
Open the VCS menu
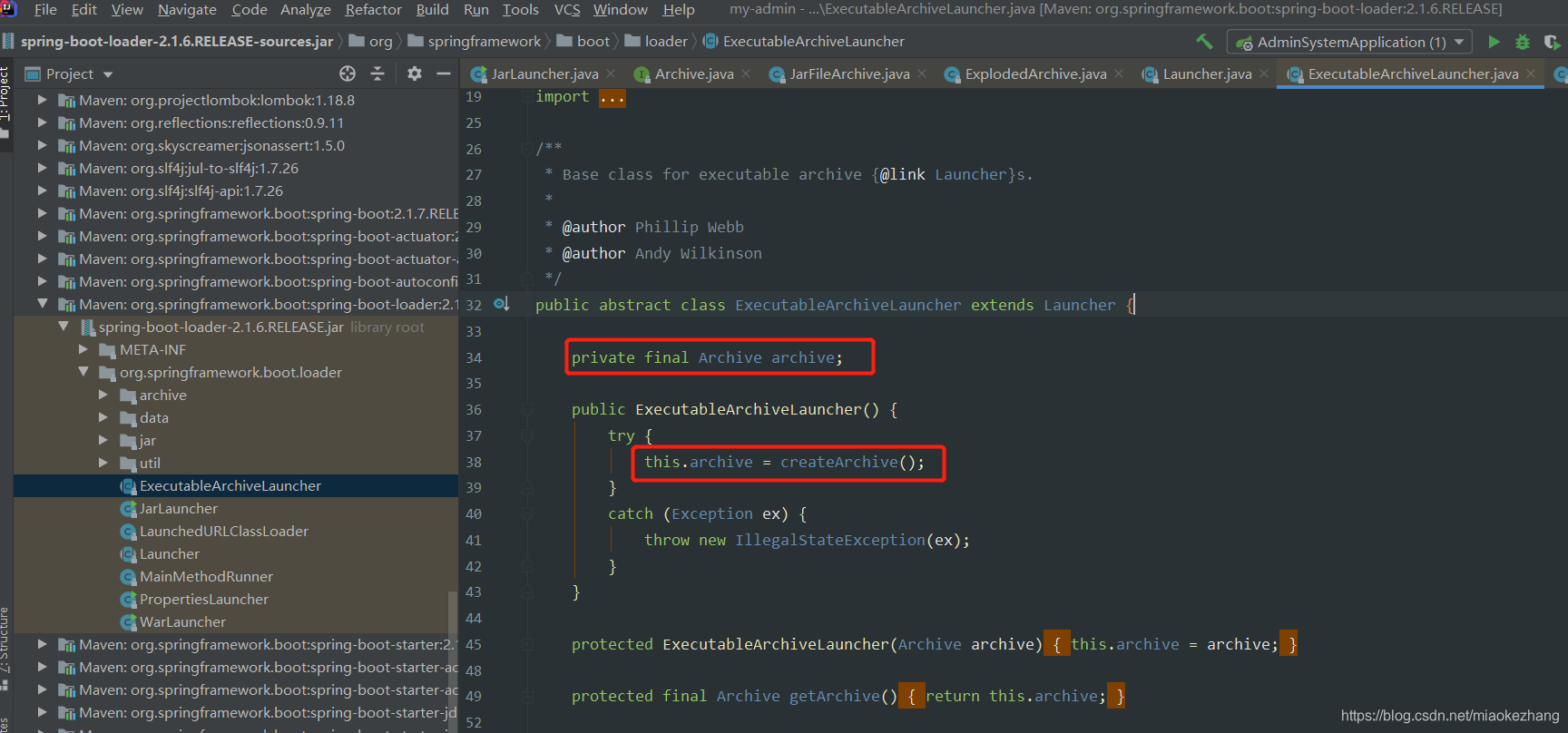[x=567, y=9]
